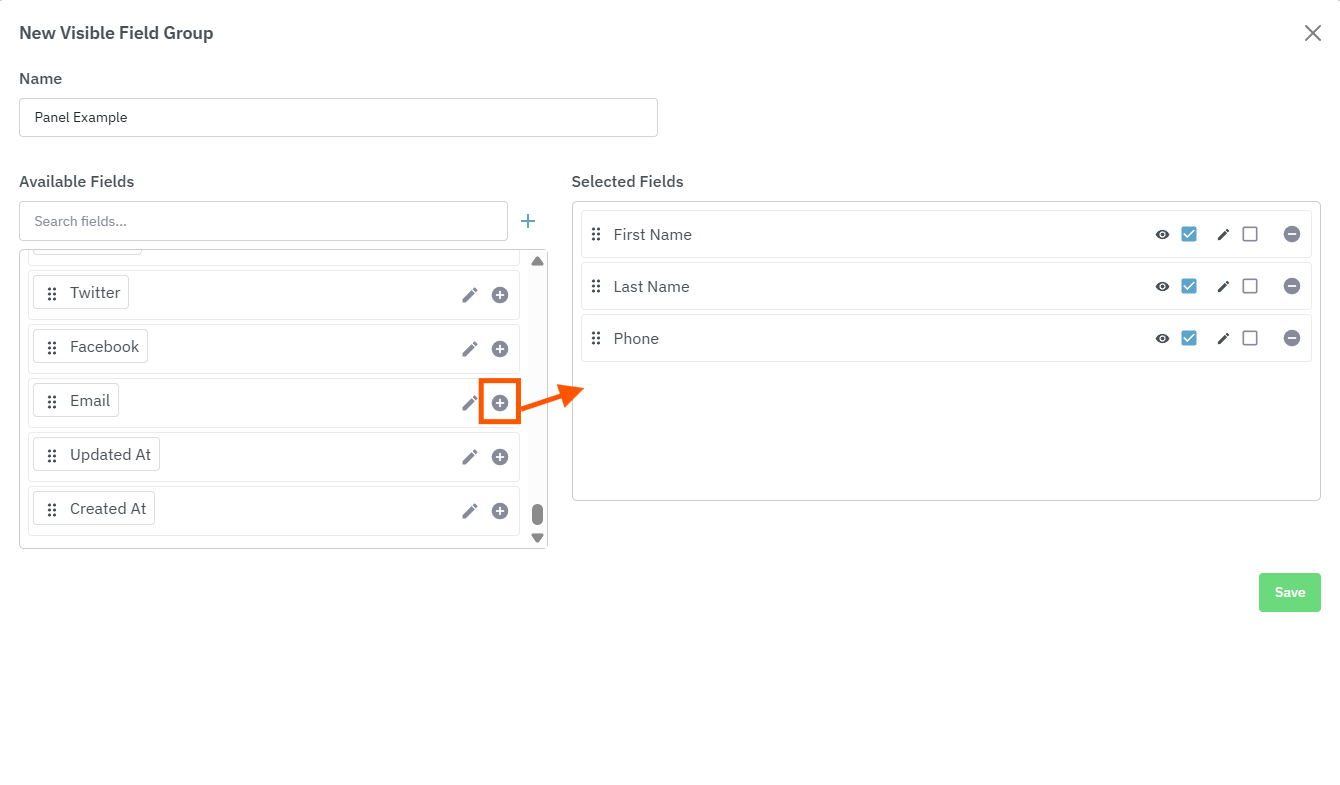
Task: Edit the Updated At field with the pencil icon
Action: point(469,457)
